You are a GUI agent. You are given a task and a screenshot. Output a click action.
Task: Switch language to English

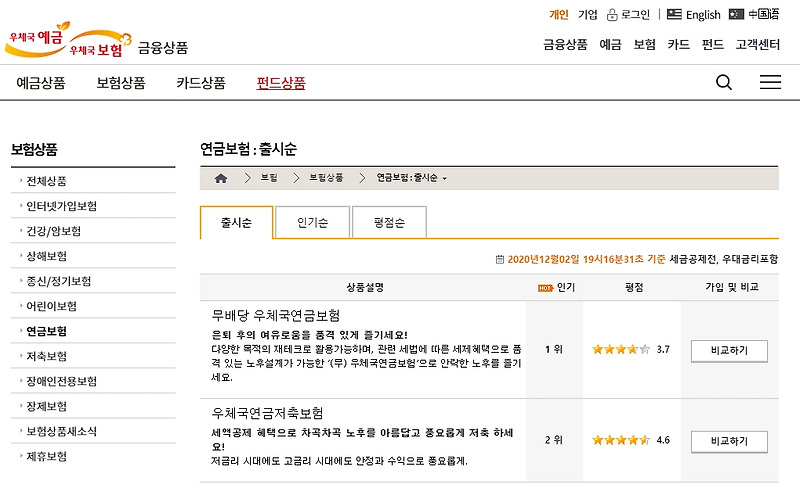coord(703,15)
